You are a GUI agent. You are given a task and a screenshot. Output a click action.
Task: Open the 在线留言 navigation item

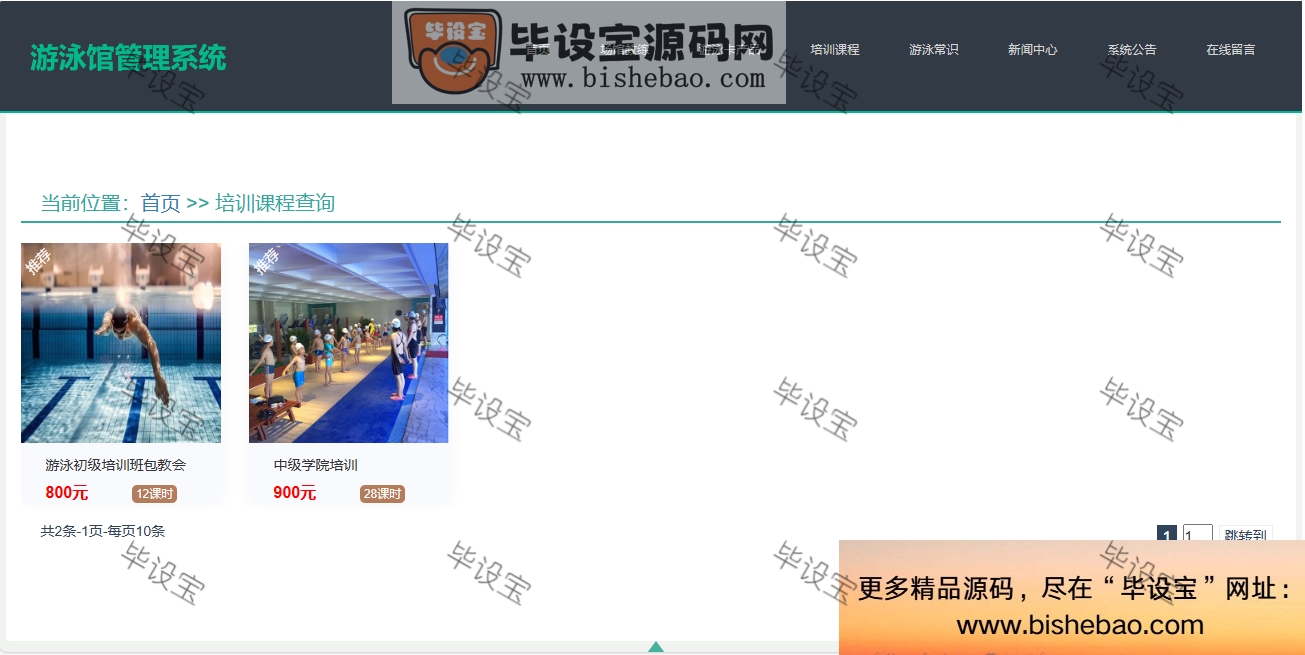(1230, 49)
